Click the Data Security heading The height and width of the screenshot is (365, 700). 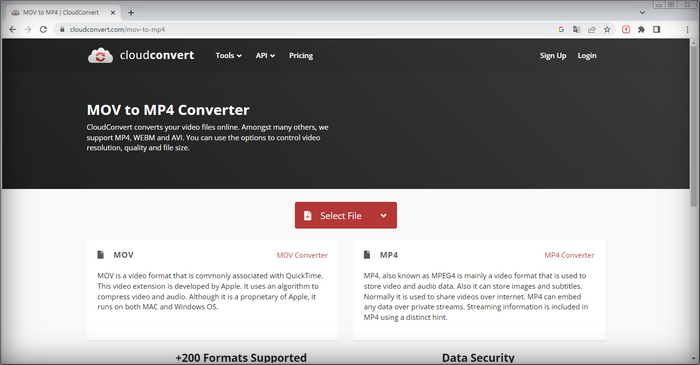point(478,358)
